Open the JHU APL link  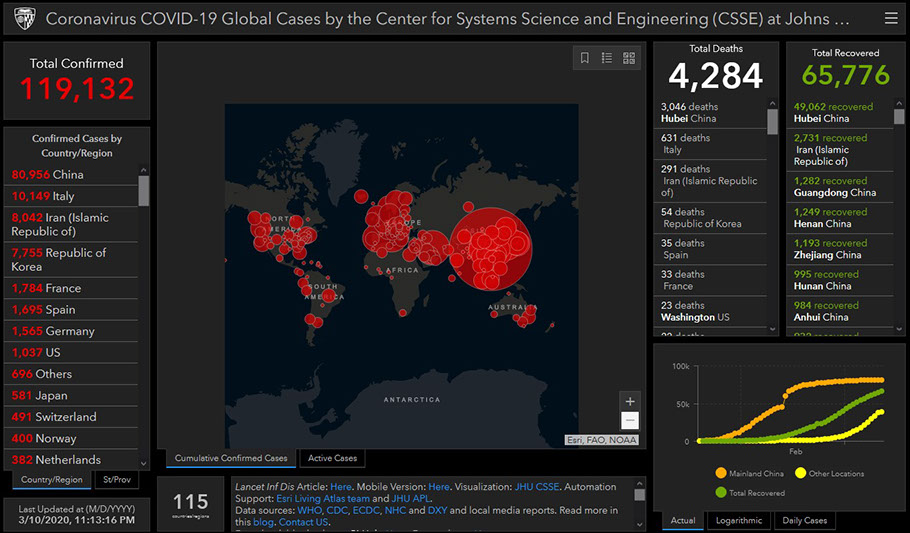(411, 498)
